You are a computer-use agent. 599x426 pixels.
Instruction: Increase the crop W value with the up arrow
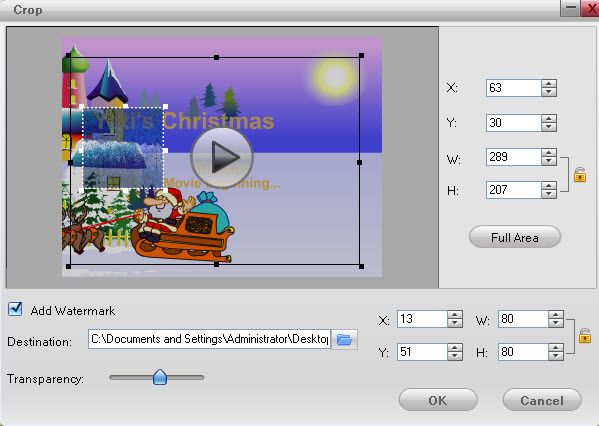pyautogui.click(x=549, y=153)
